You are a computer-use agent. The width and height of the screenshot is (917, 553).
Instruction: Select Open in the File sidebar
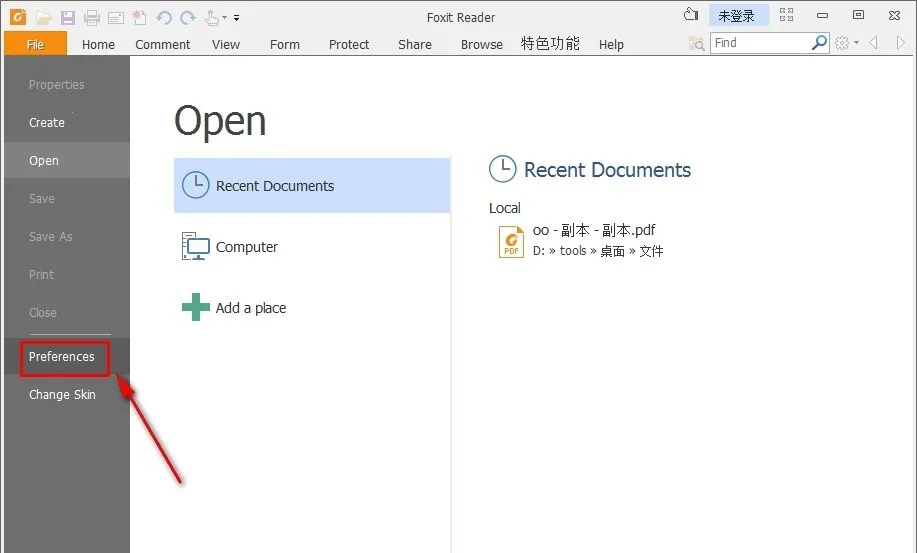point(67,161)
